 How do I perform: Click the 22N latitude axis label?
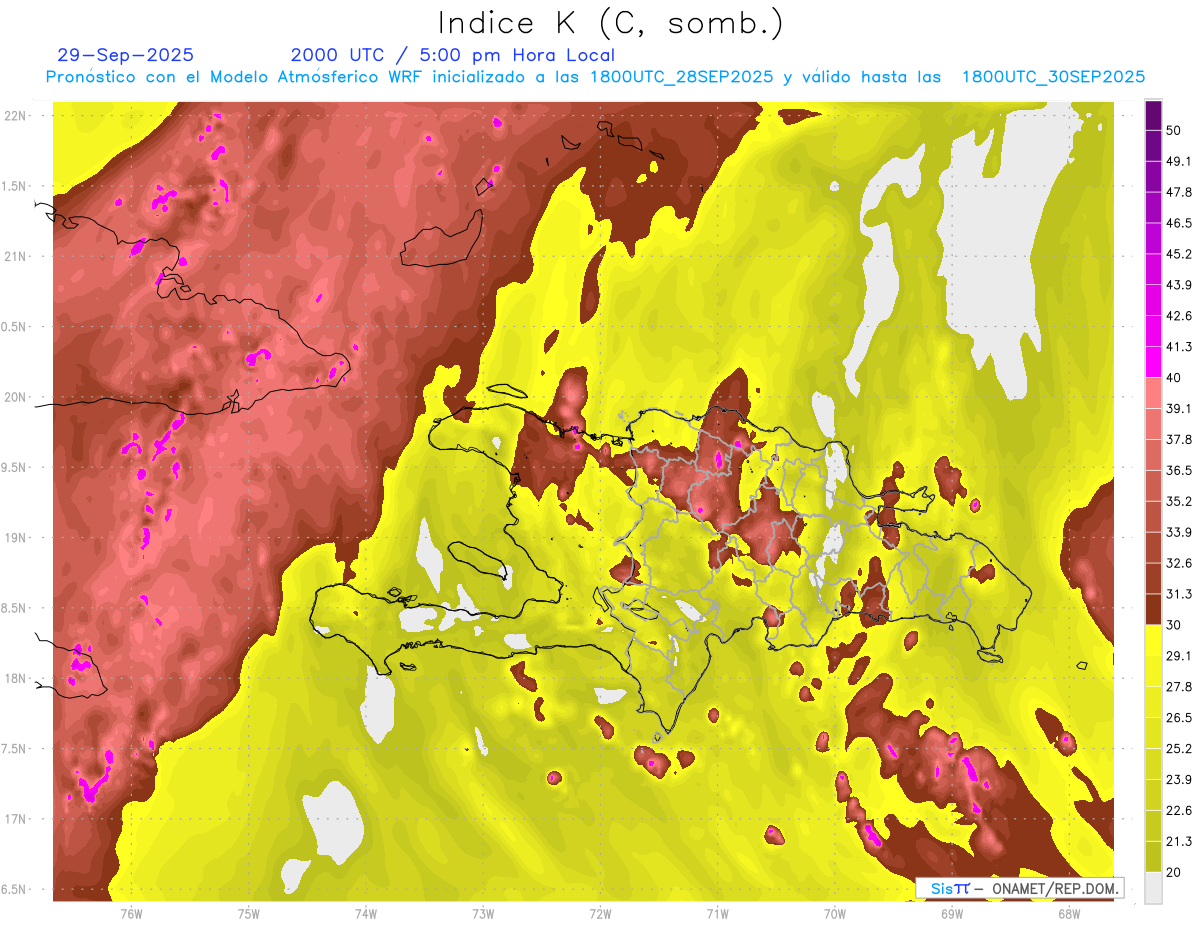(17, 115)
